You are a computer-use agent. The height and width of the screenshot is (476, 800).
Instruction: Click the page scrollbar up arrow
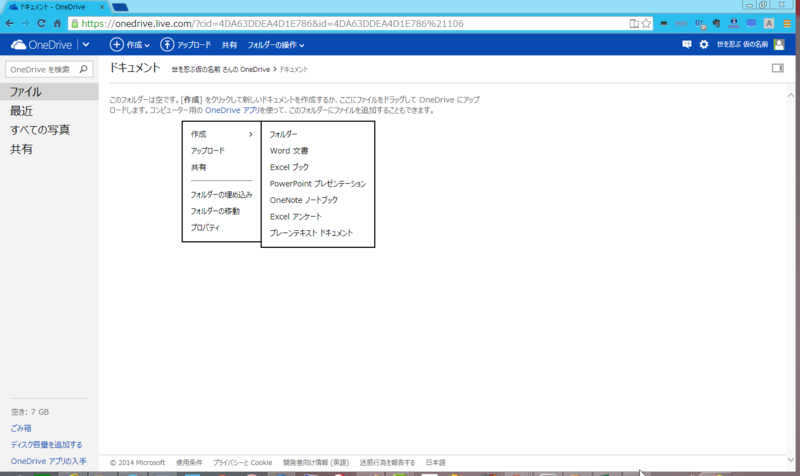790,95
